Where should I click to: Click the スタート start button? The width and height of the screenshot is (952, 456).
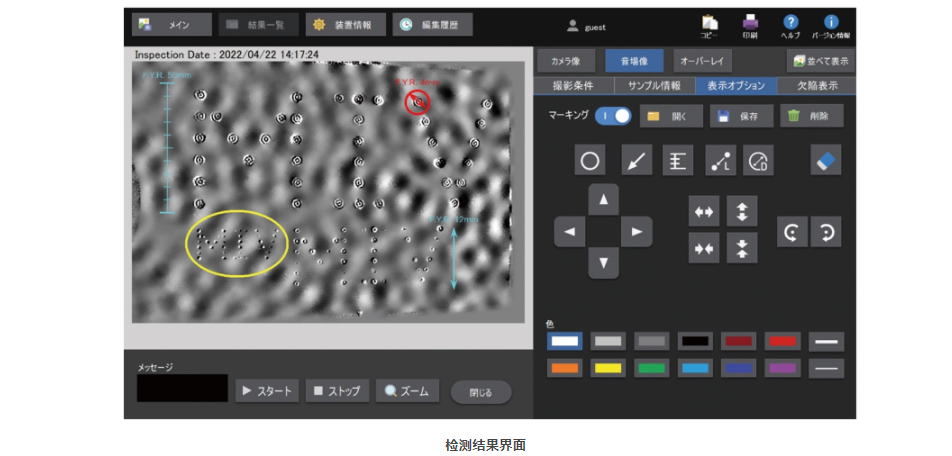coord(267,391)
